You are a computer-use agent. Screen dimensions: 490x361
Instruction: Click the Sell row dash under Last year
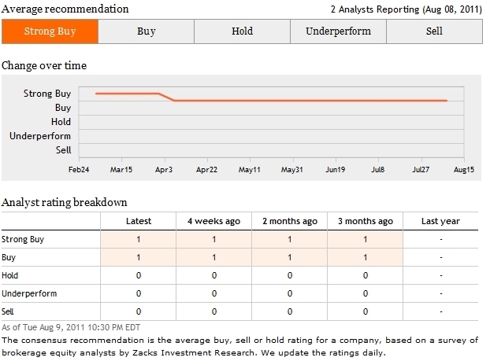click(x=441, y=312)
